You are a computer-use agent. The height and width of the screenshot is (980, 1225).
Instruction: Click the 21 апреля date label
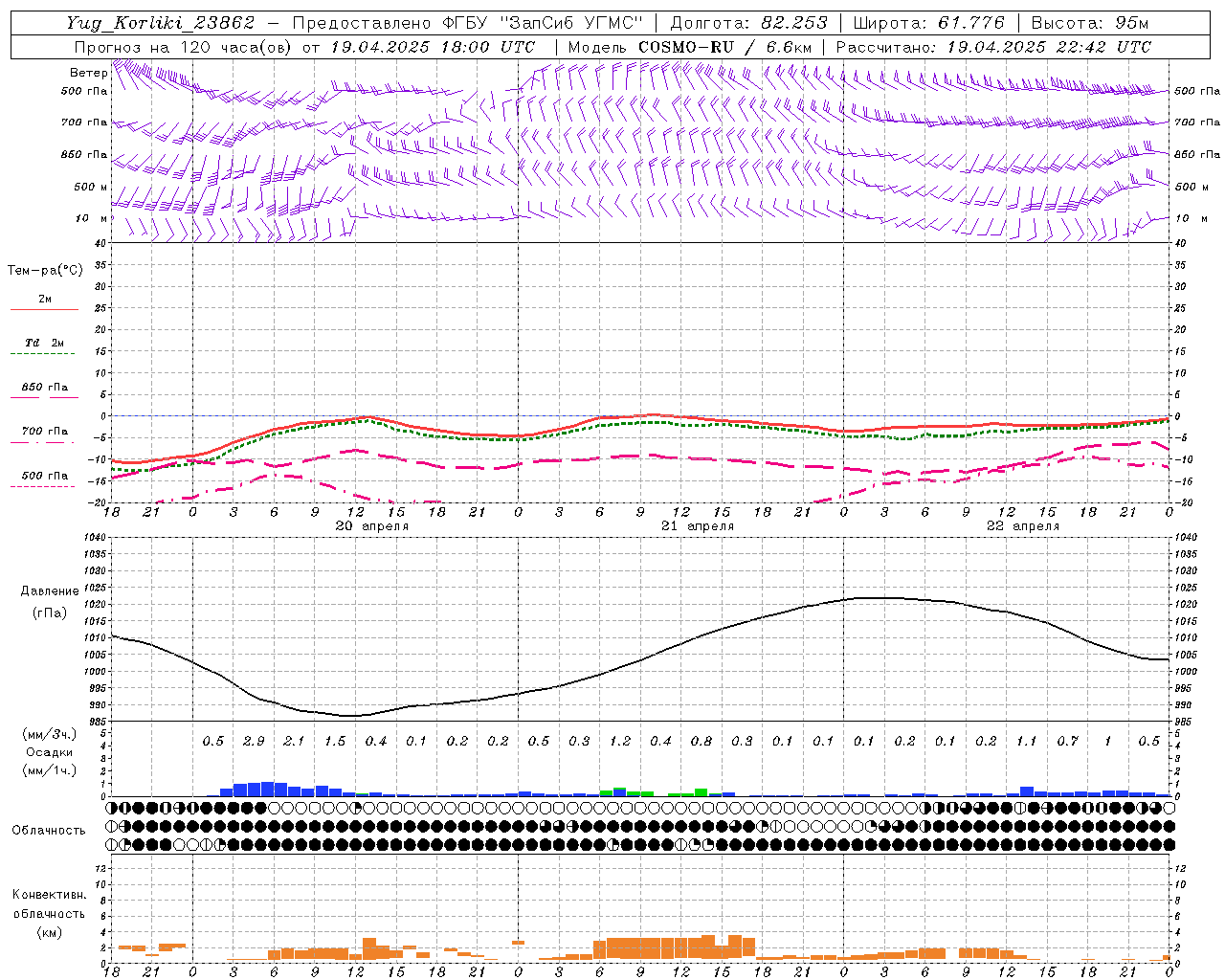tap(698, 526)
